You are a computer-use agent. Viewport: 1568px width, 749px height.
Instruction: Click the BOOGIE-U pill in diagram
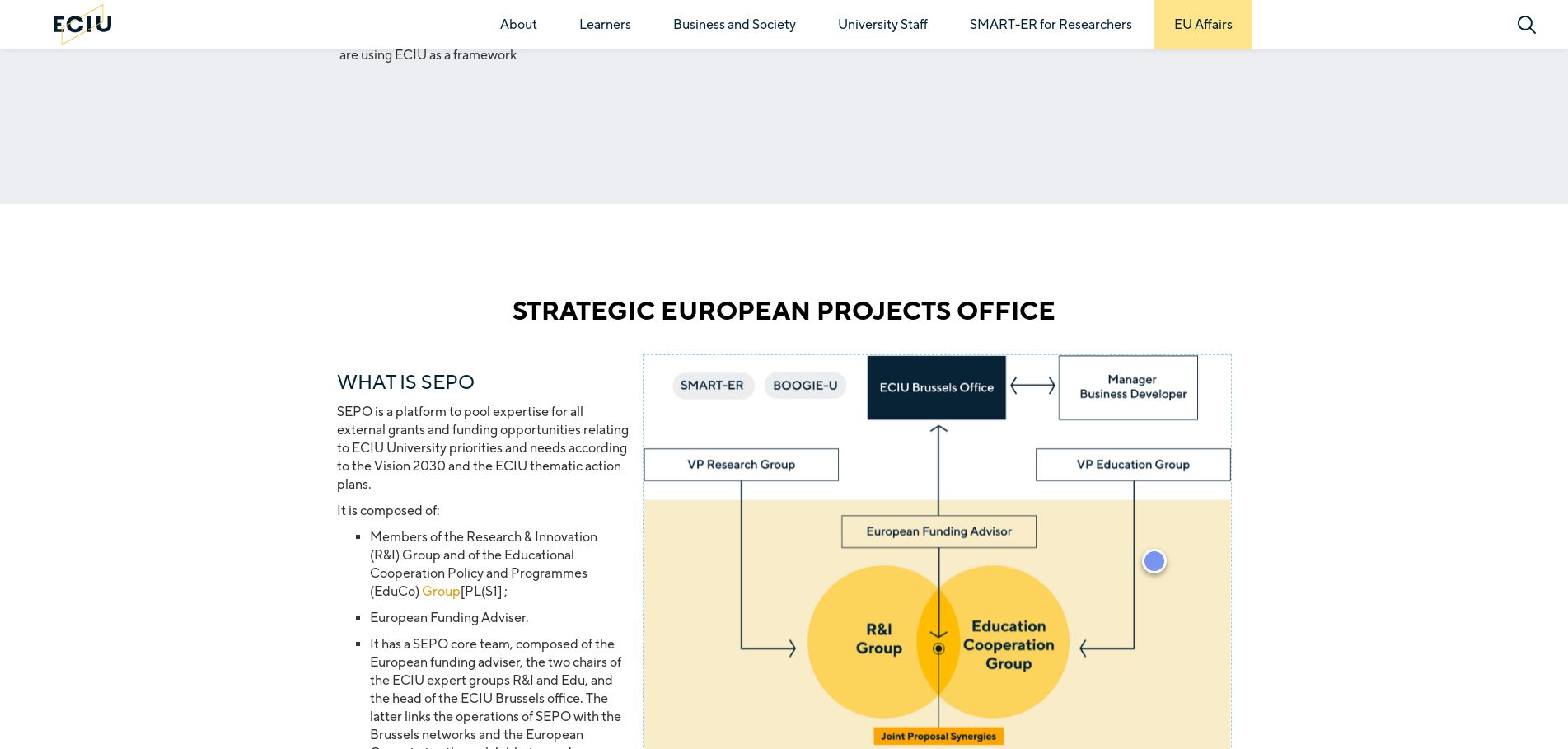point(805,386)
